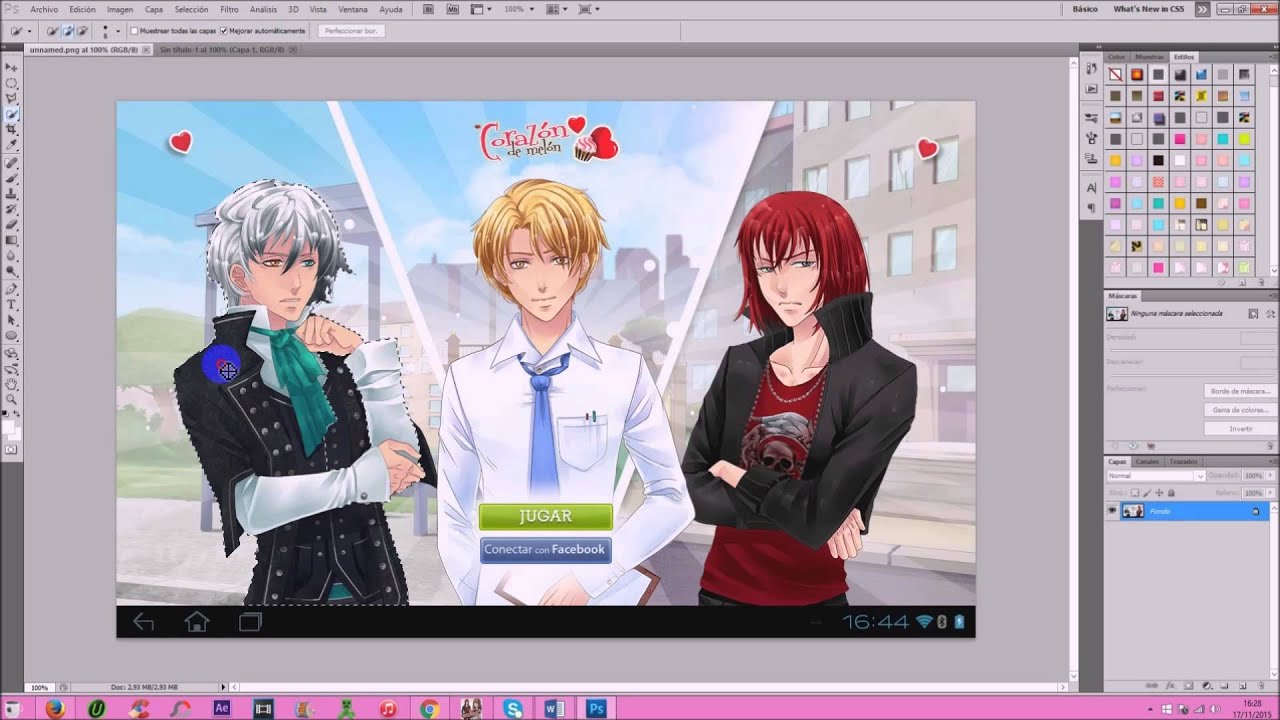The width and height of the screenshot is (1280, 720).
Task: Click the 'Borde de máscara...' button
Action: pyautogui.click(x=1240, y=391)
